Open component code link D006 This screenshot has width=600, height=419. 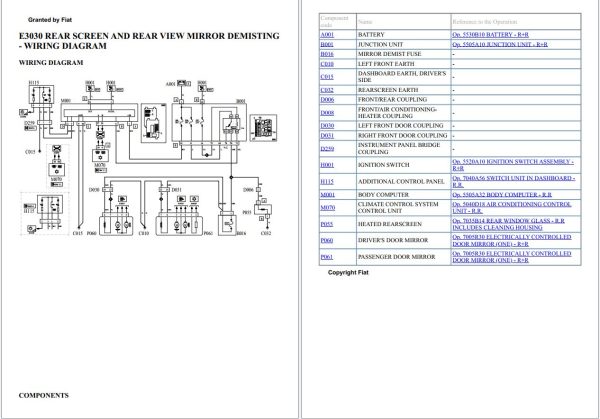click(327, 100)
